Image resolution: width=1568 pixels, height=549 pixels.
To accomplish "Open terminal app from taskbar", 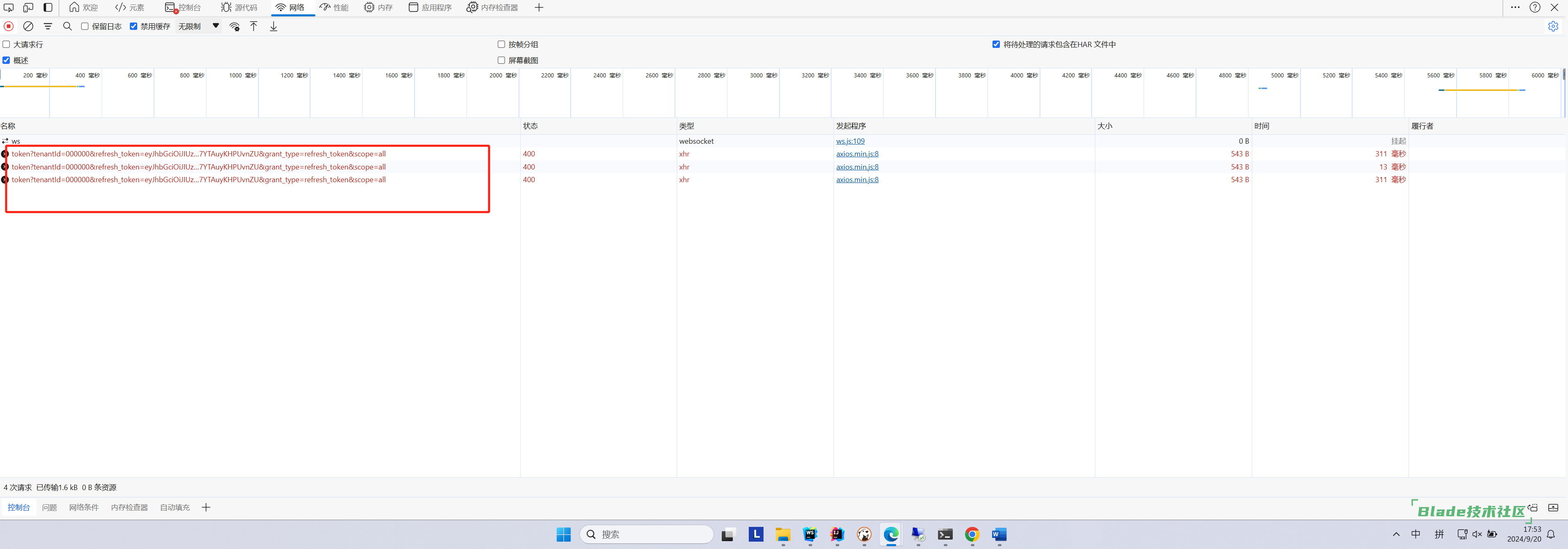I will (945, 534).
